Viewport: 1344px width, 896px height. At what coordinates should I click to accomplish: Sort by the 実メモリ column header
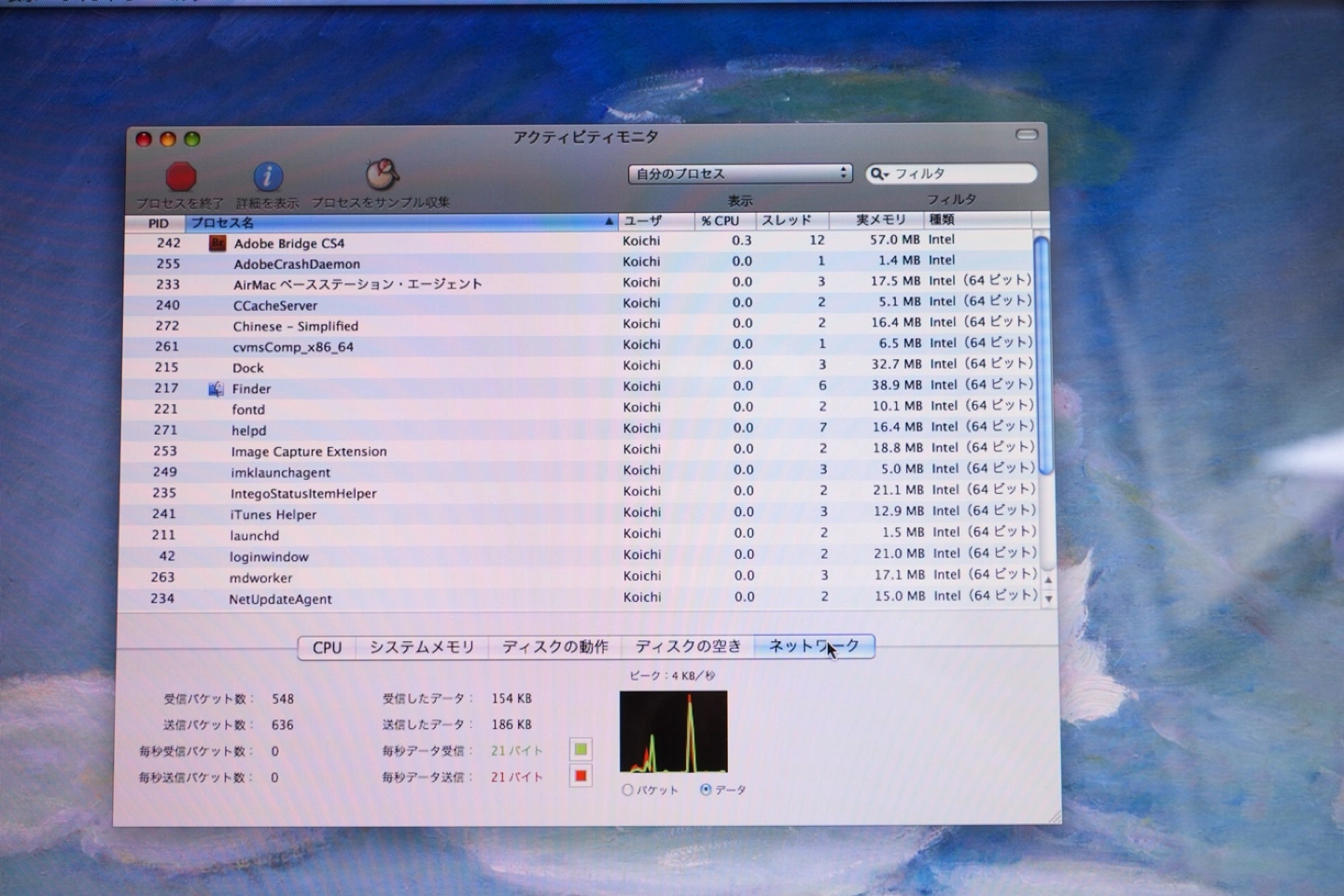pyautogui.click(x=877, y=219)
